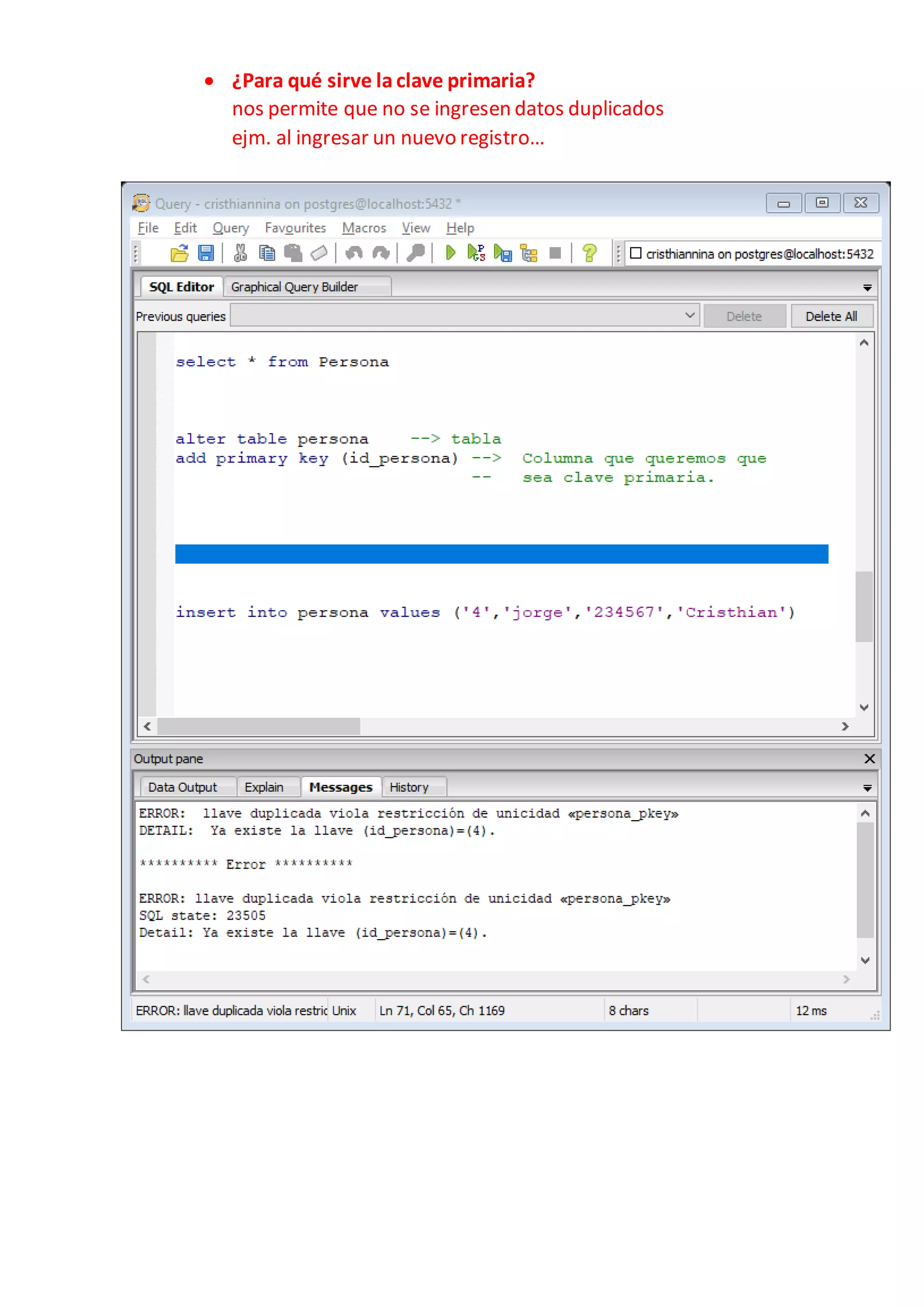Viewport: 924px width, 1307px height.
Task: Click the Undo arrow icon
Action: point(354,253)
